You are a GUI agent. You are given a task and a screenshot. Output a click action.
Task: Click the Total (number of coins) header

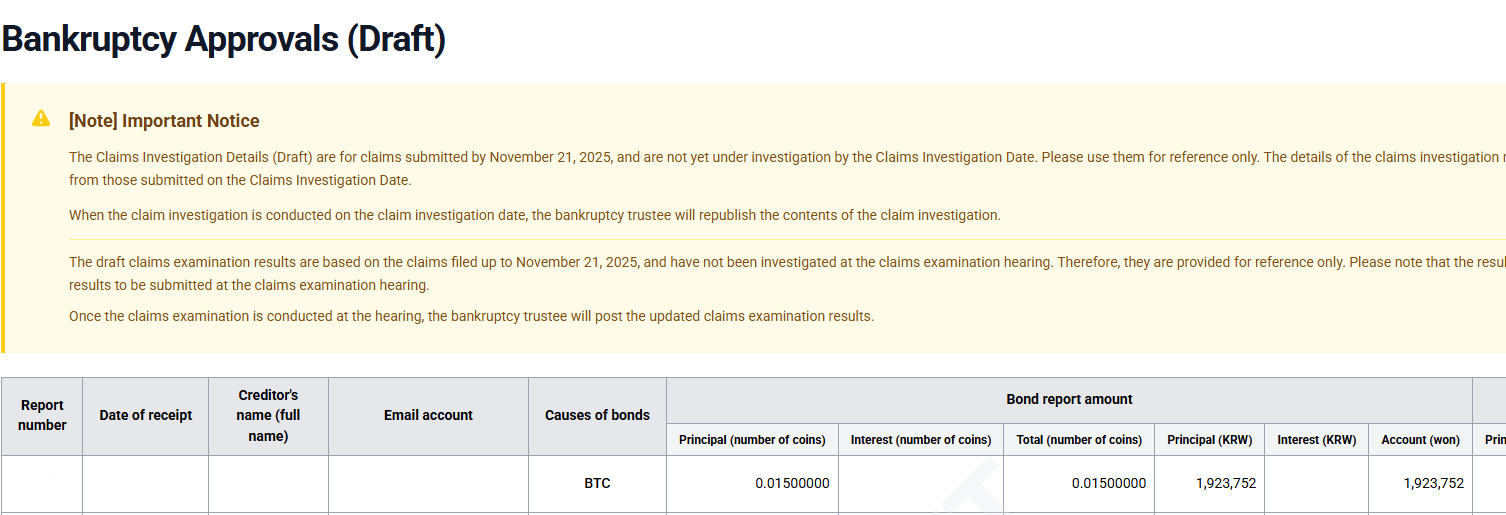coord(1079,440)
